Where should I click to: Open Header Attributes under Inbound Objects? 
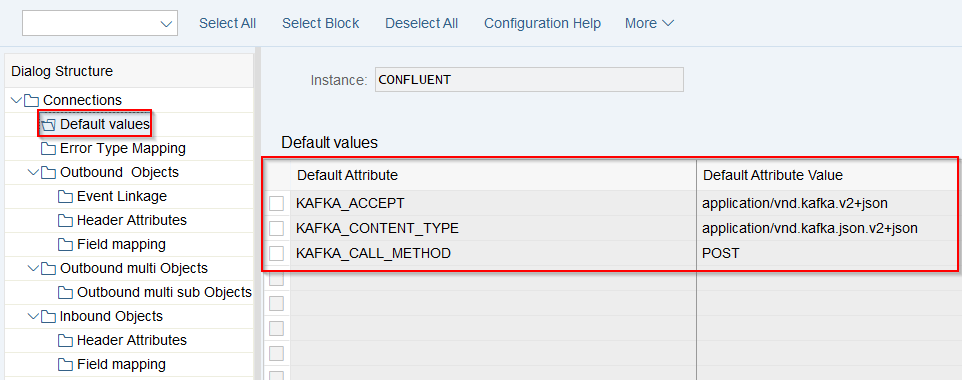pyautogui.click(x=132, y=341)
